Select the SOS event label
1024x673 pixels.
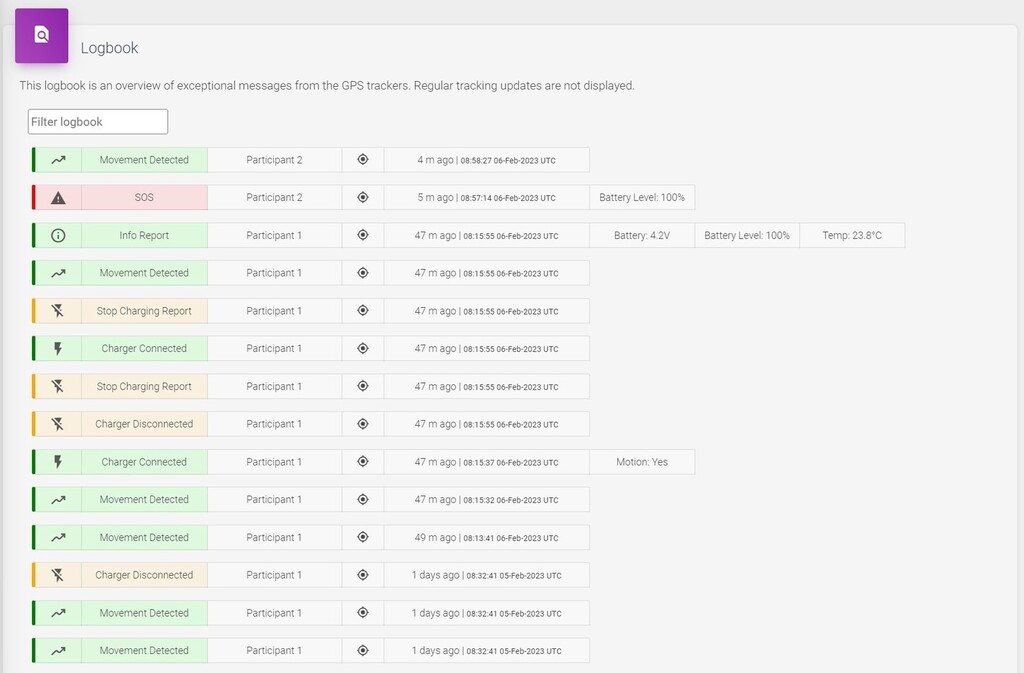[143, 197]
